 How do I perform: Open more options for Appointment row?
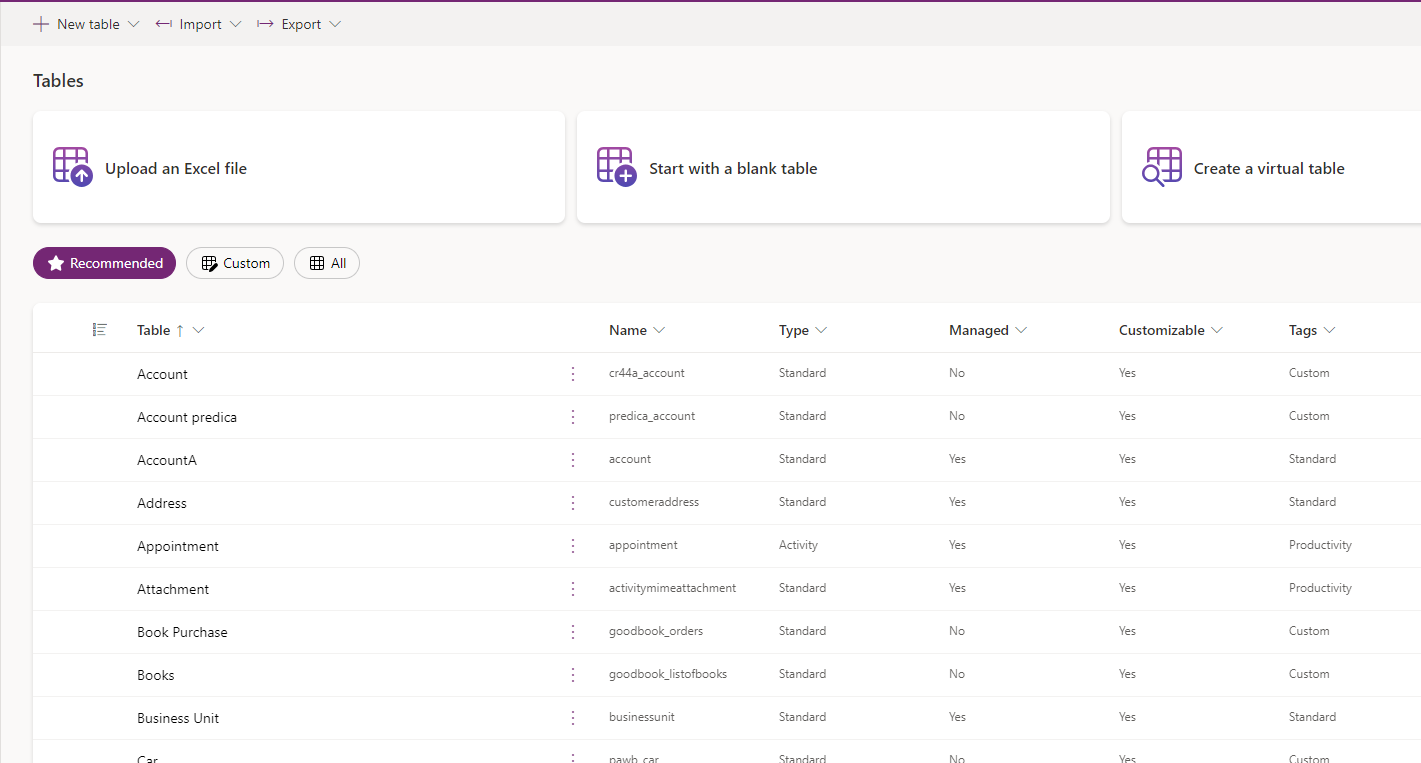[x=573, y=546]
